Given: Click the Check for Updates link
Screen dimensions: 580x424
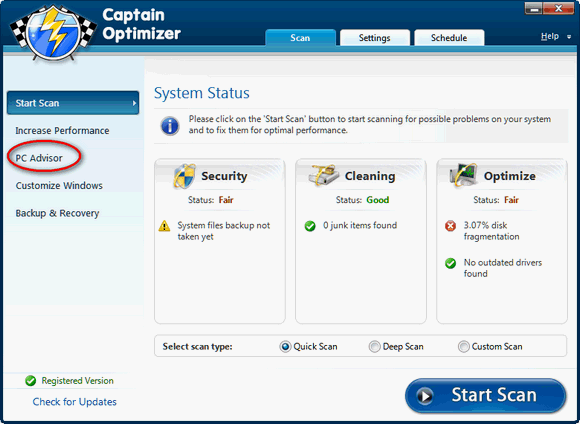Looking at the screenshot, I should [x=74, y=402].
